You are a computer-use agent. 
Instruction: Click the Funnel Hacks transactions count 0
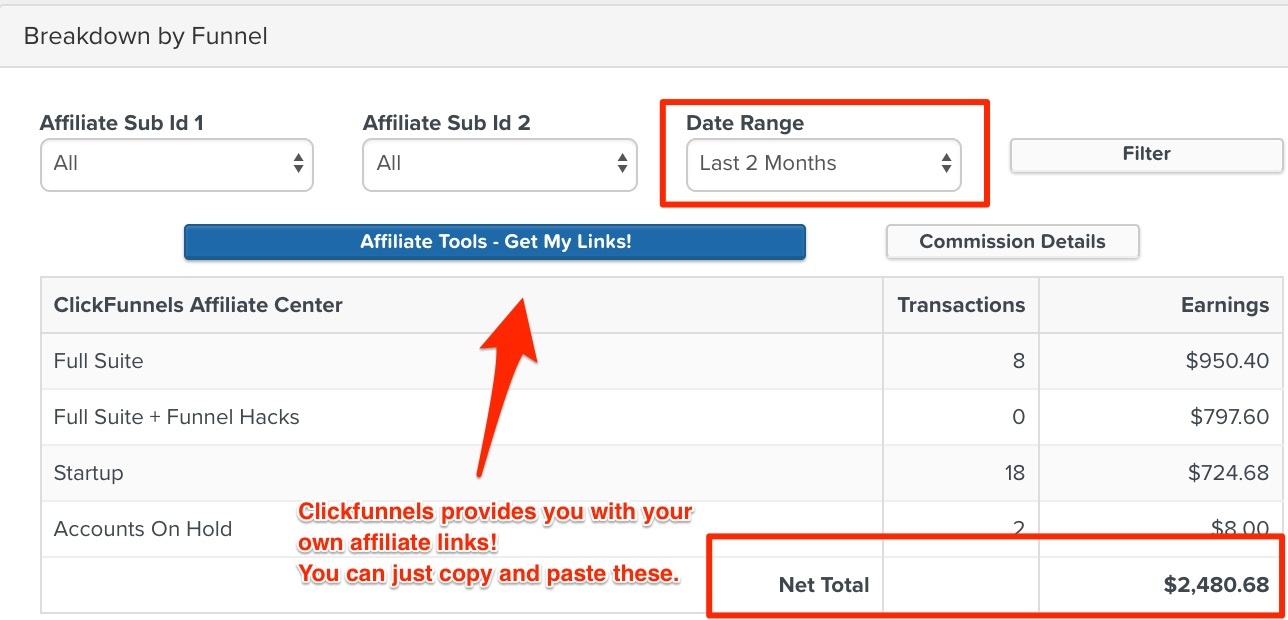[1019, 417]
